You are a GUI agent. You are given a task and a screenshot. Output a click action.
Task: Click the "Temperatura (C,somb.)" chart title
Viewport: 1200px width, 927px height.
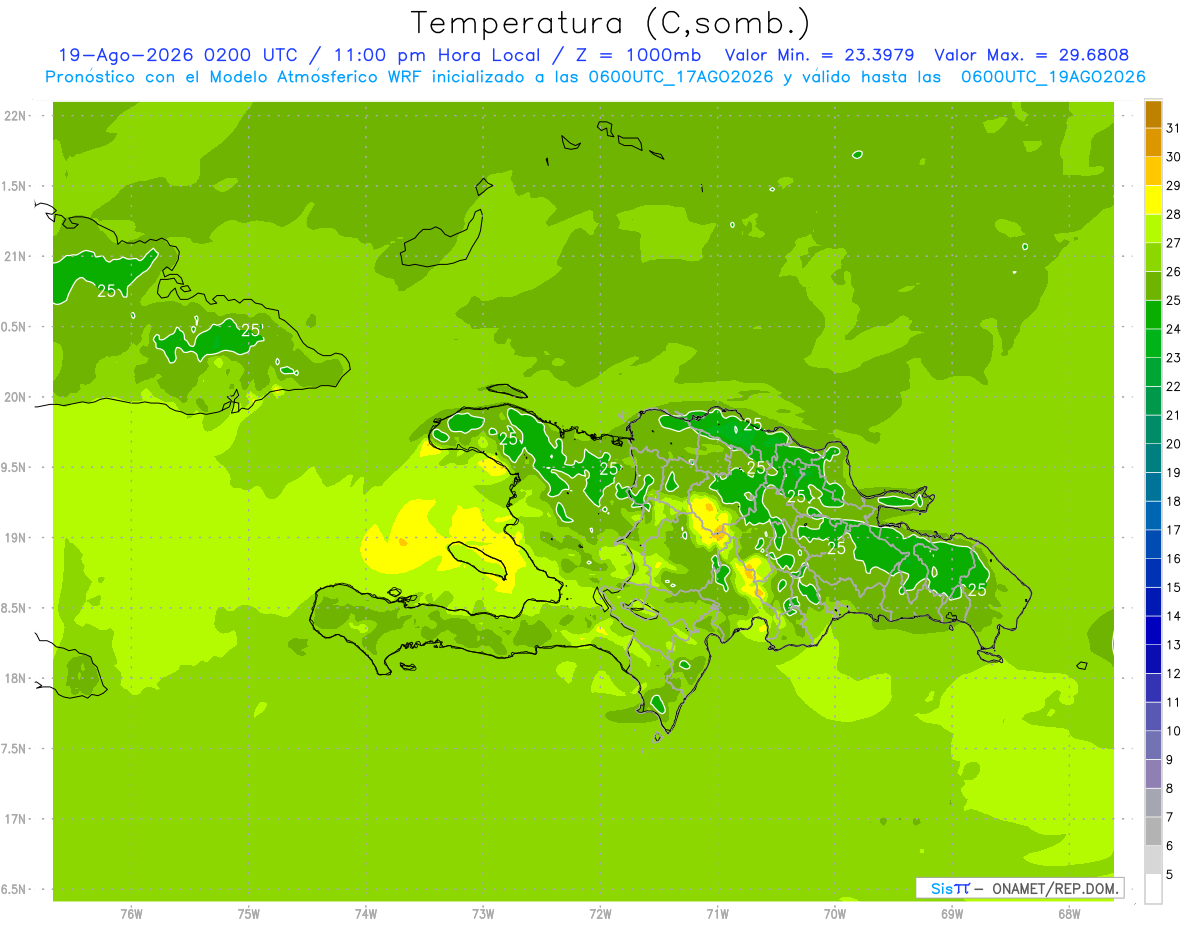610,24
